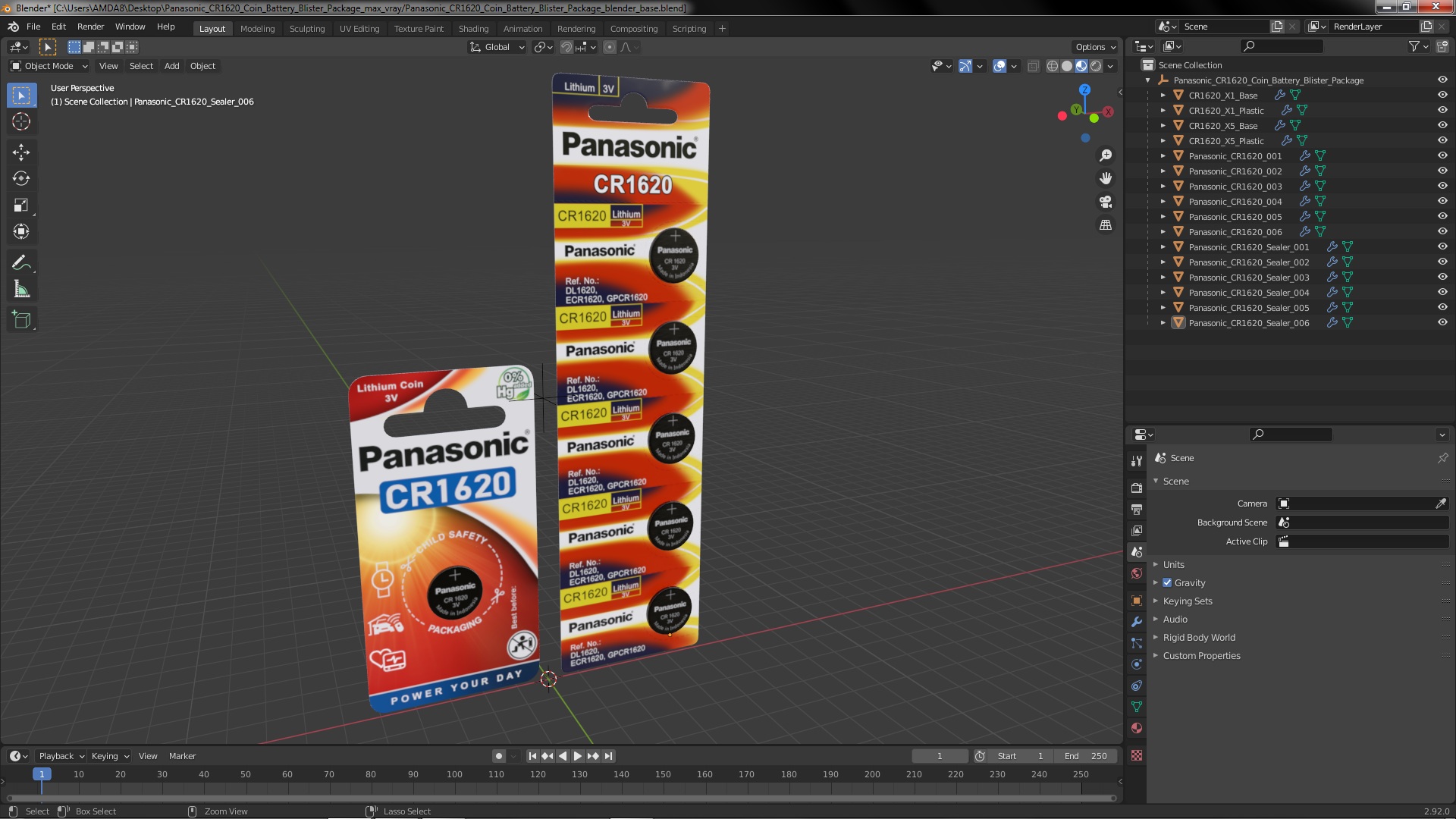
Task: Click the Marker menu in timeline
Action: (182, 756)
